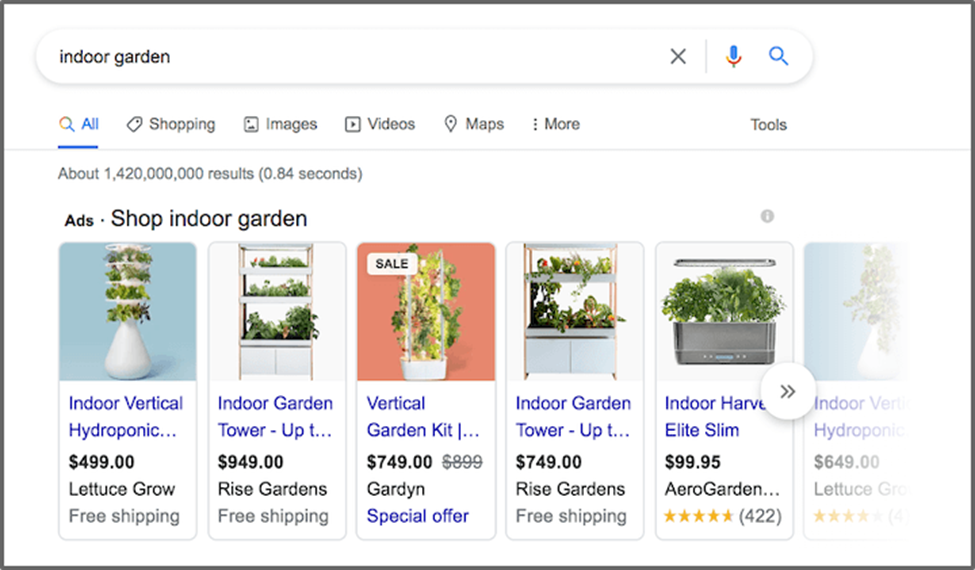Click the ads info icon
975x570 pixels.
coord(767,216)
